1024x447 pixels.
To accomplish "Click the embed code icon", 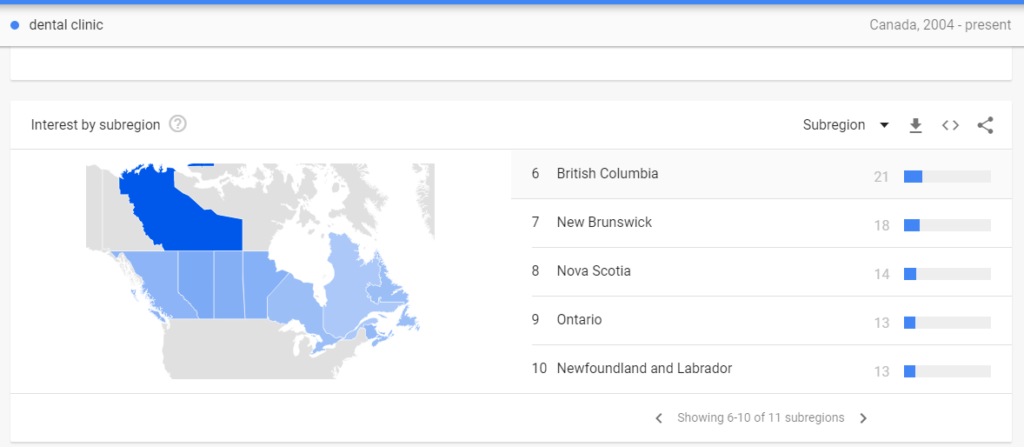I will [950, 125].
